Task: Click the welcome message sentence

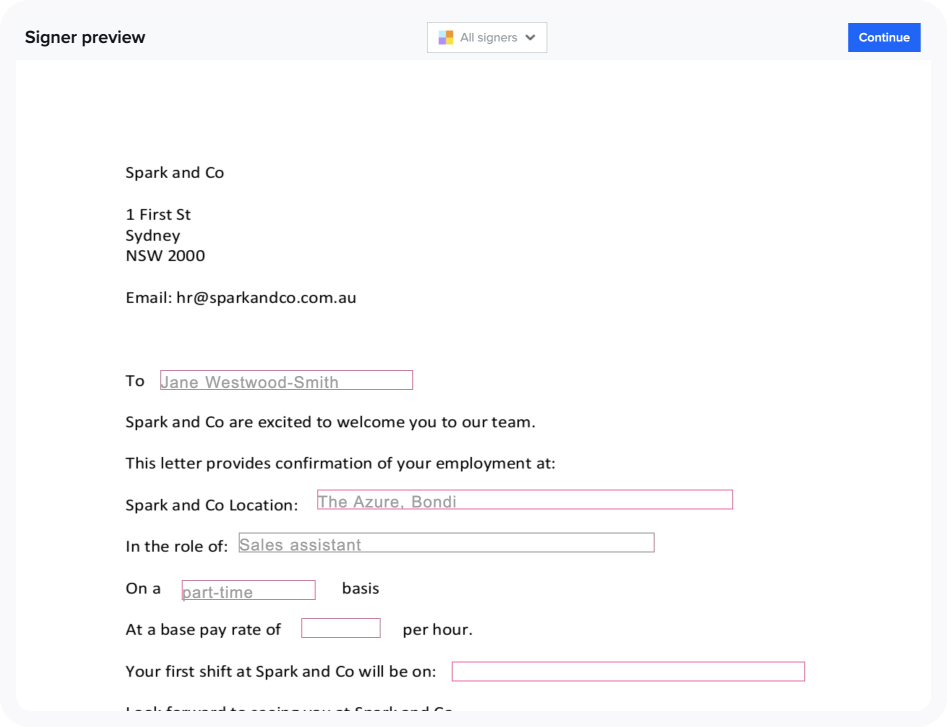Action: [x=330, y=421]
